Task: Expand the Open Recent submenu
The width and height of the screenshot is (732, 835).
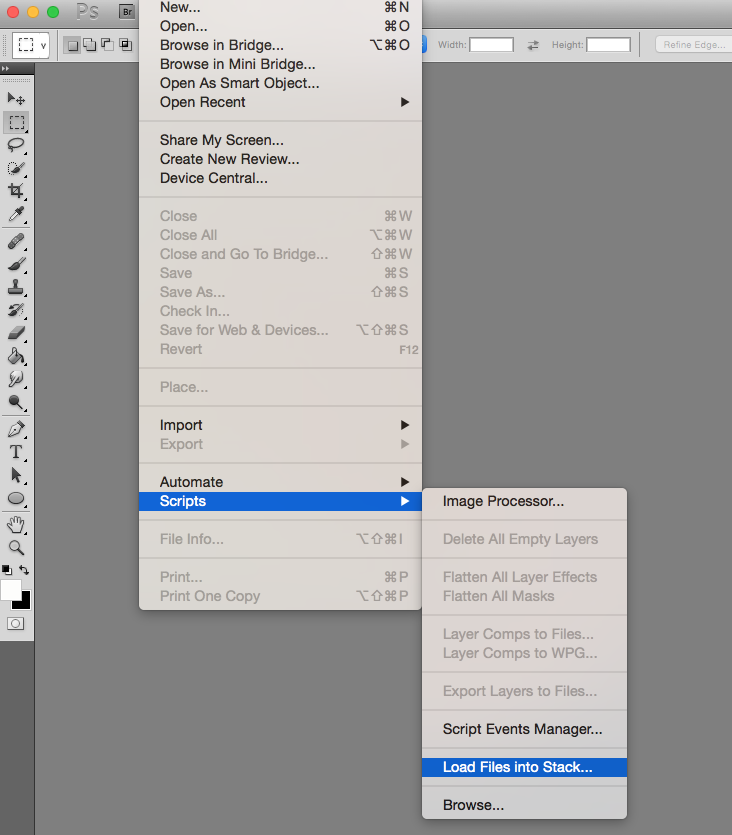Action: pos(280,102)
